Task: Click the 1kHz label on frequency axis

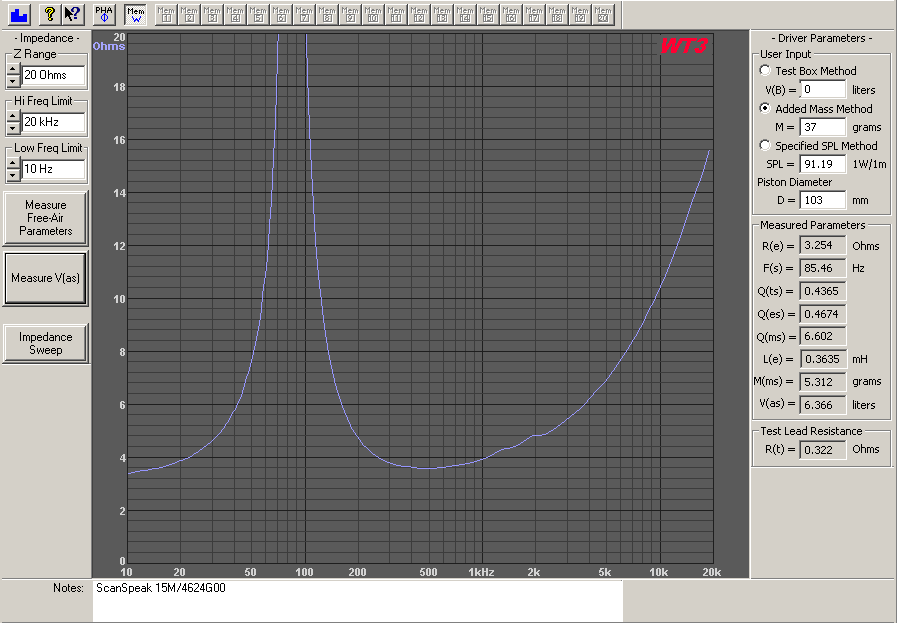Action: 481,572
